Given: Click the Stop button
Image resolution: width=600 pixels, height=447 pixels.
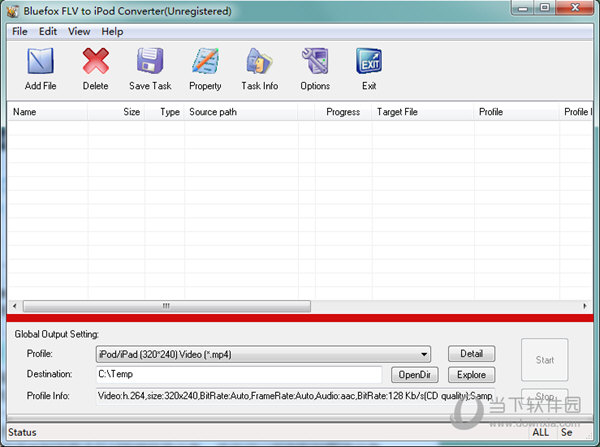Looking at the screenshot, I should tap(545, 396).
